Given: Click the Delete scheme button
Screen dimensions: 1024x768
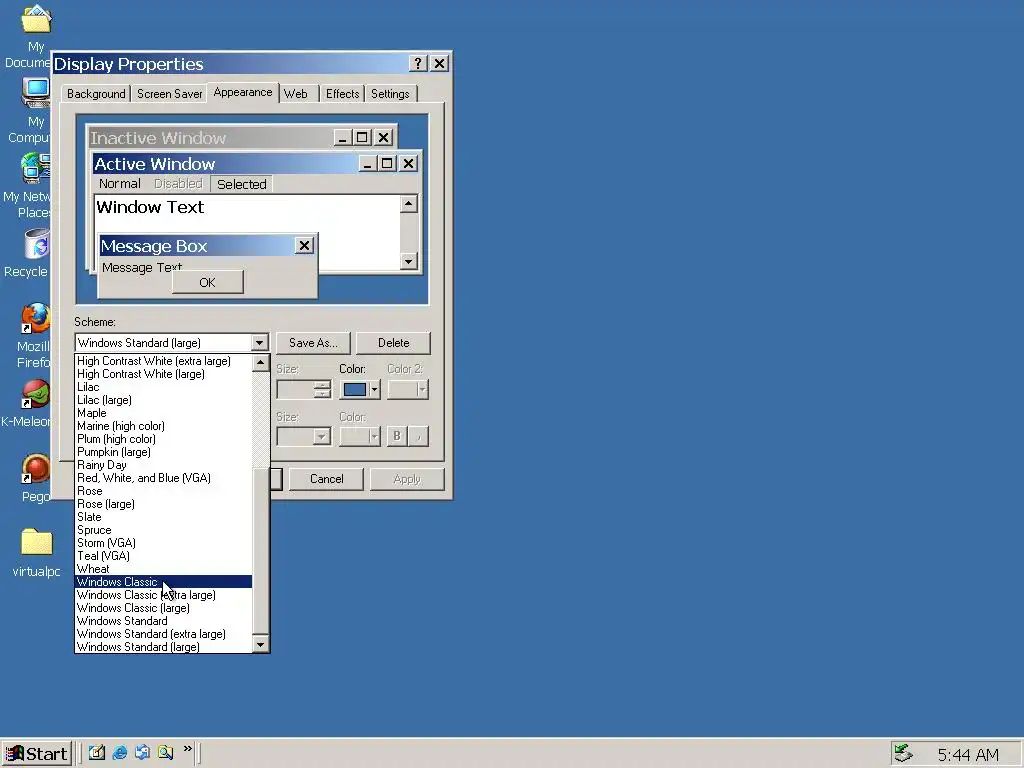Looking at the screenshot, I should pos(393,343).
